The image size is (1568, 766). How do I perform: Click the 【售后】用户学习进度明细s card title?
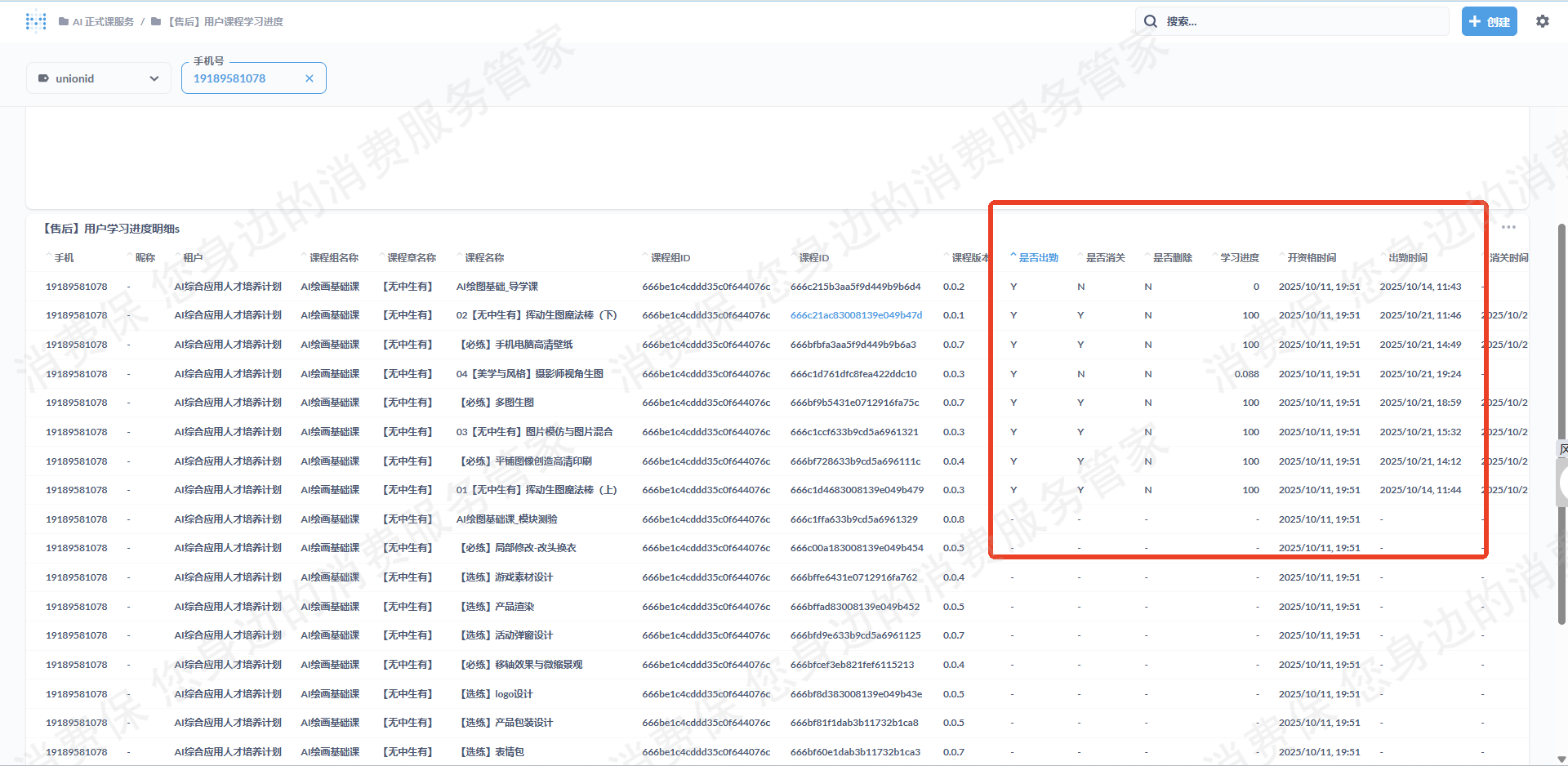point(112,229)
